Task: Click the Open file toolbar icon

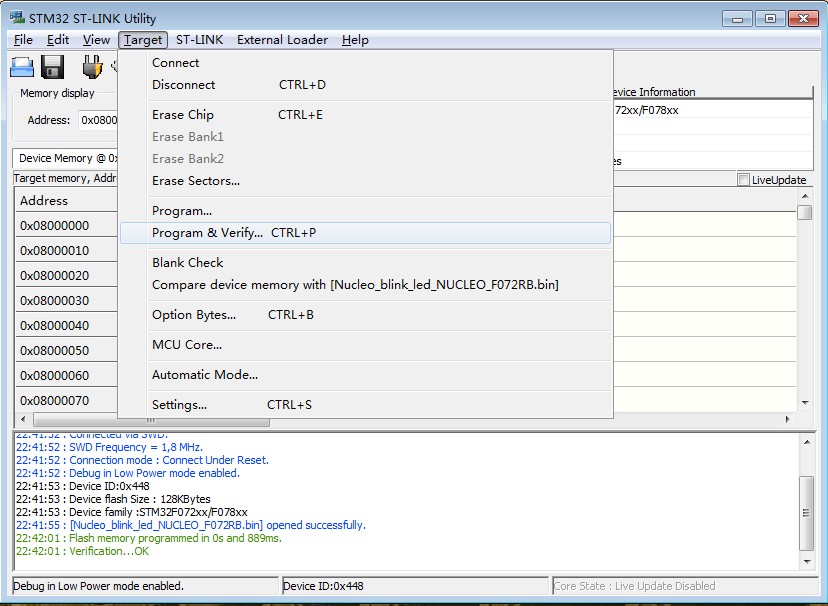Action: point(22,67)
